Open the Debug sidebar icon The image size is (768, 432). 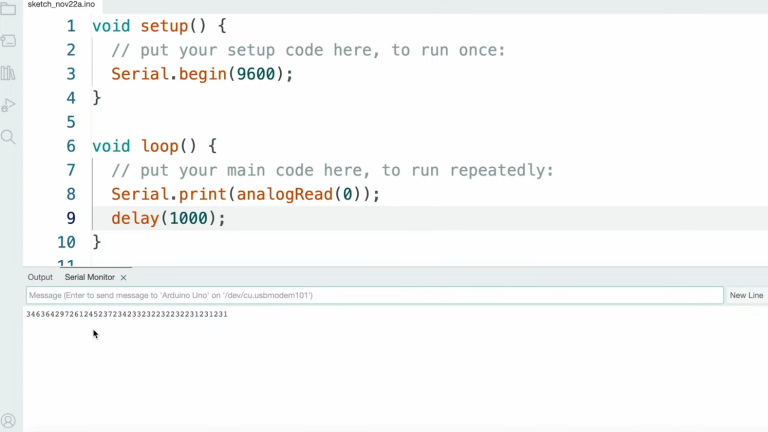(x=8, y=105)
